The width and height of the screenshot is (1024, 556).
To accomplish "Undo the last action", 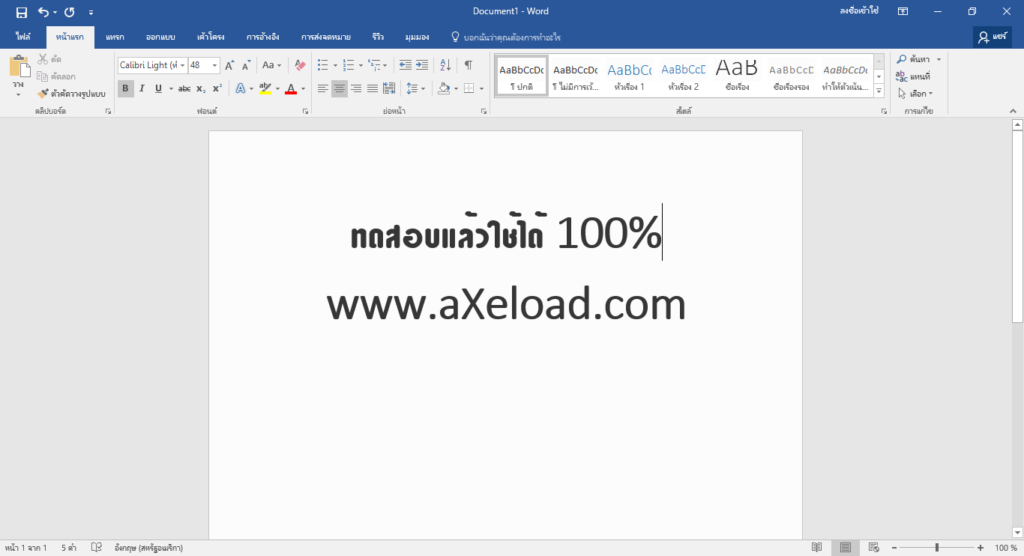I will point(43,12).
